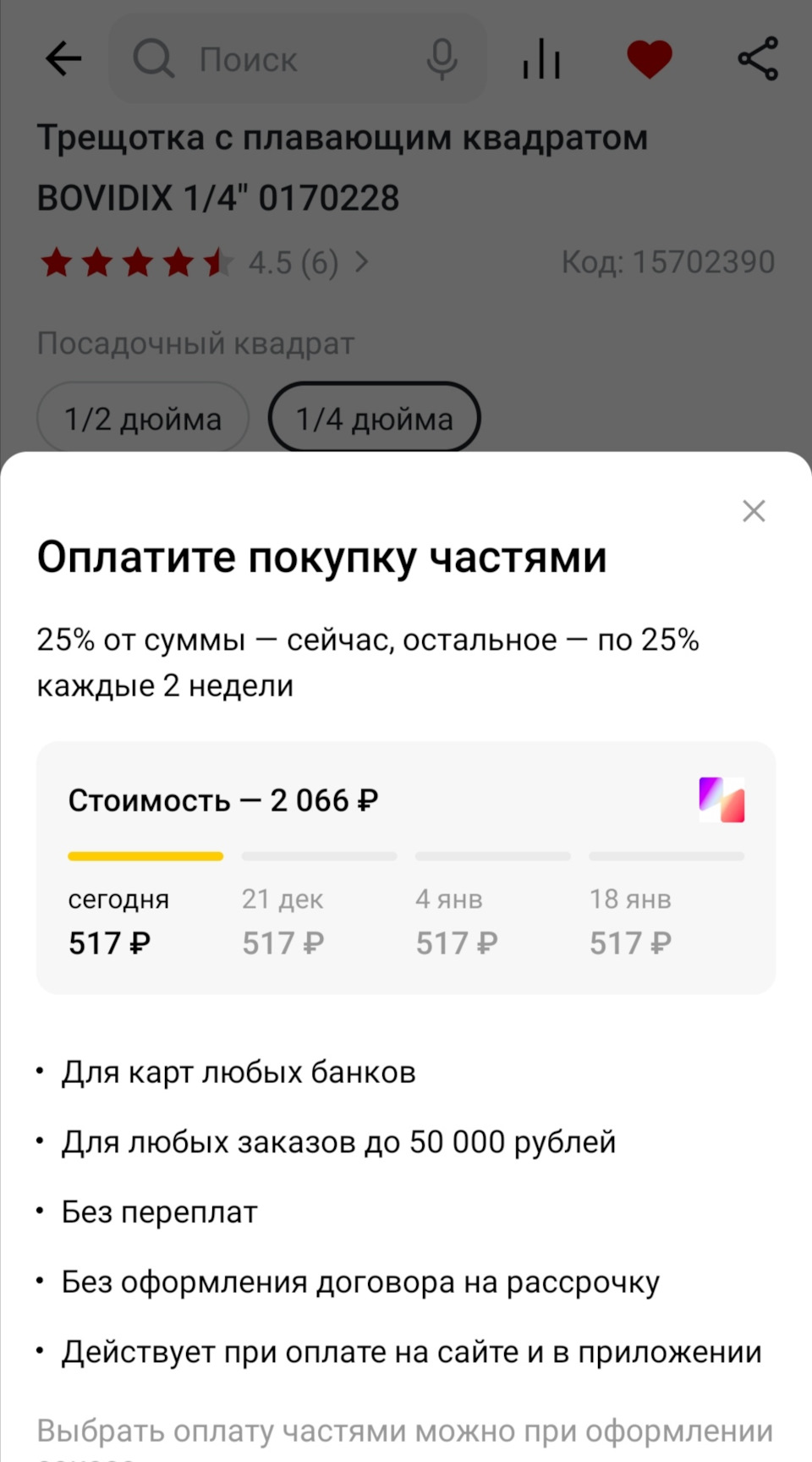Open the 4.5 (6) rating reviews
Screen dimensions: 812x1462
click(293, 262)
